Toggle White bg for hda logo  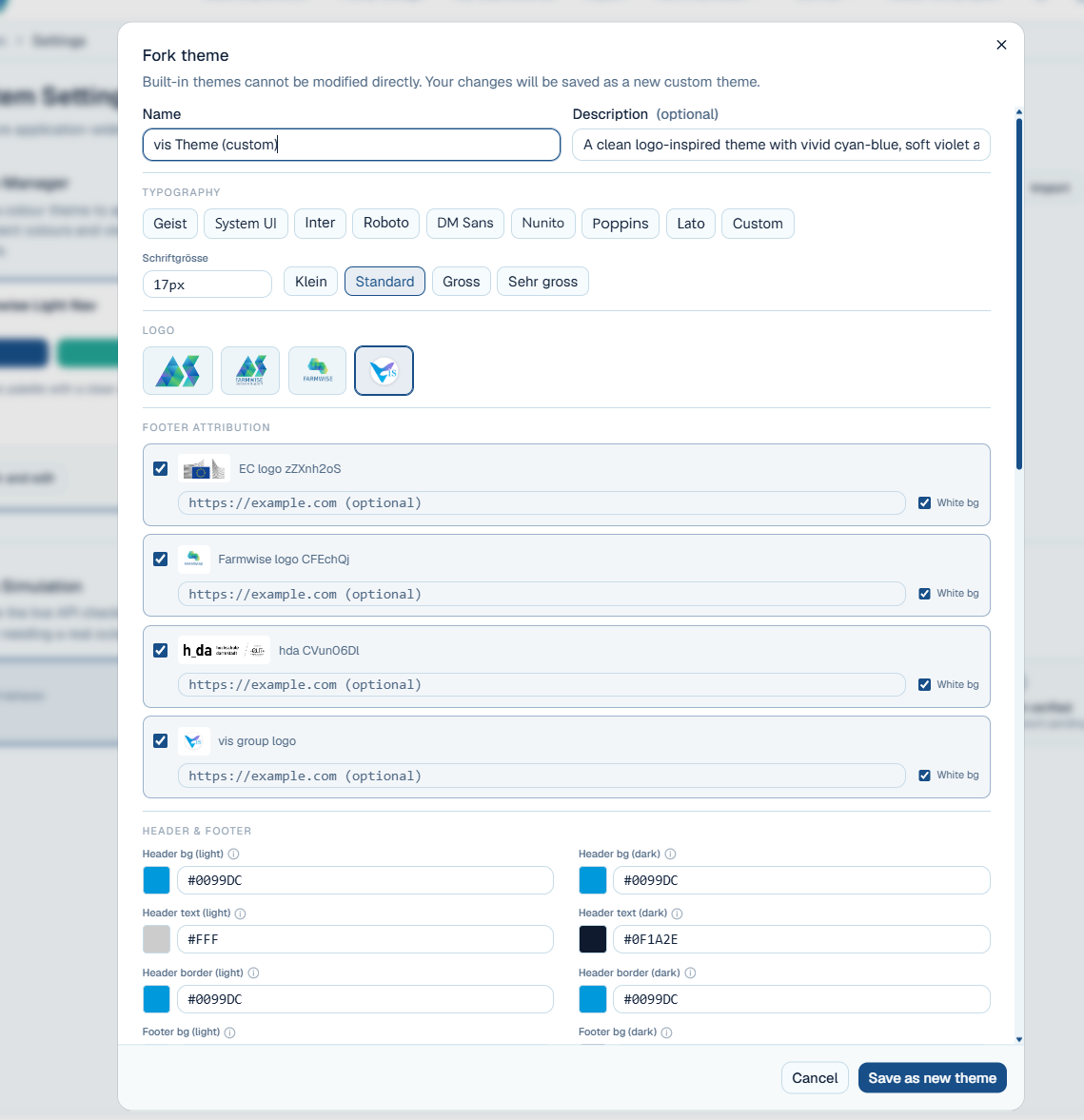coord(925,684)
